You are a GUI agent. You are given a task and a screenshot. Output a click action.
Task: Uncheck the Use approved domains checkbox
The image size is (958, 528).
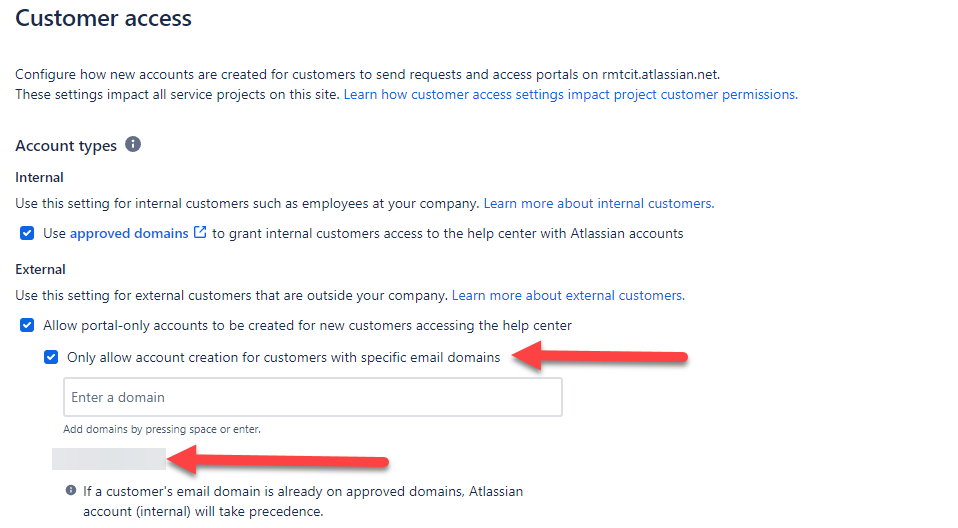27,233
